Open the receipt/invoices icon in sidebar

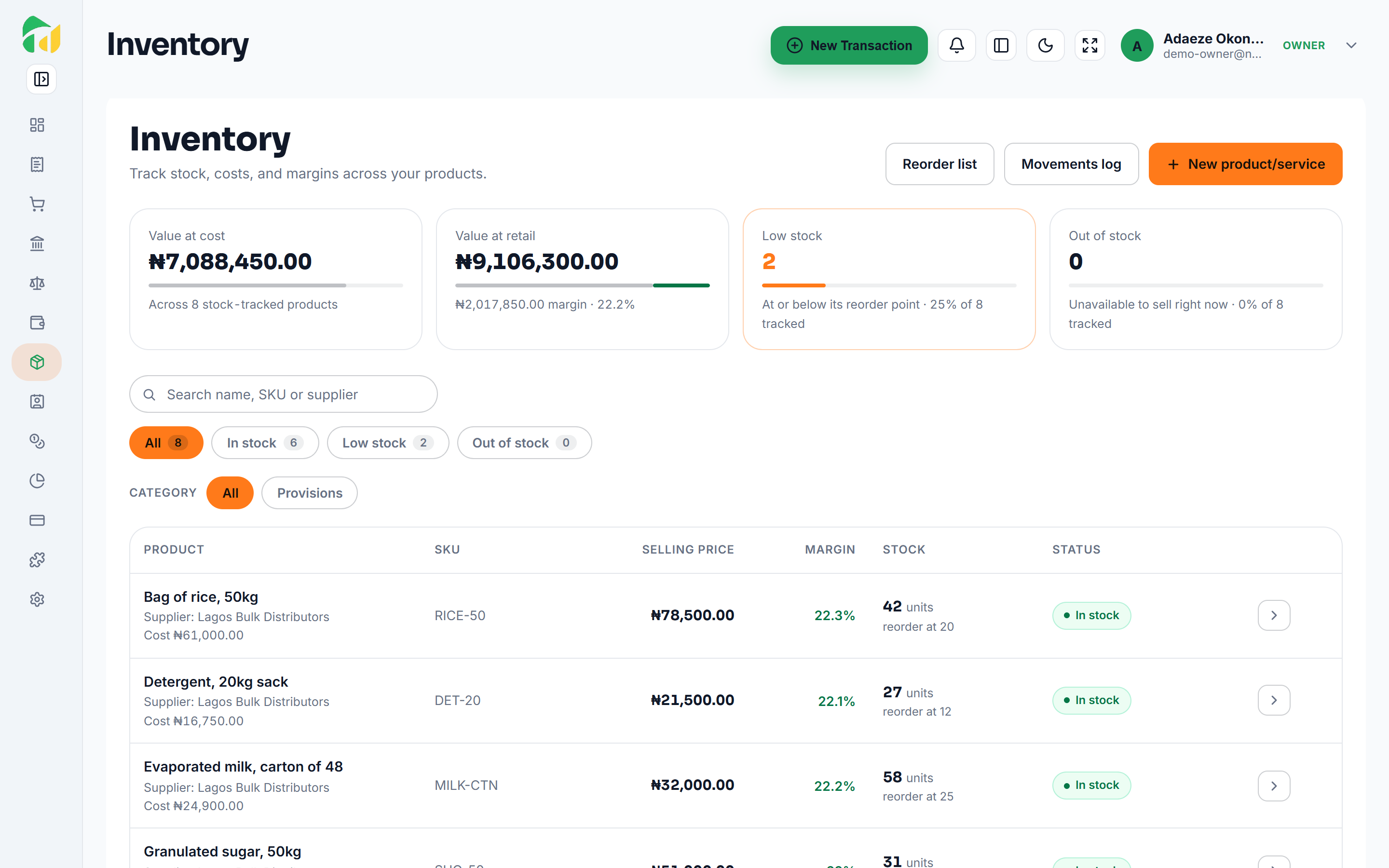37,165
